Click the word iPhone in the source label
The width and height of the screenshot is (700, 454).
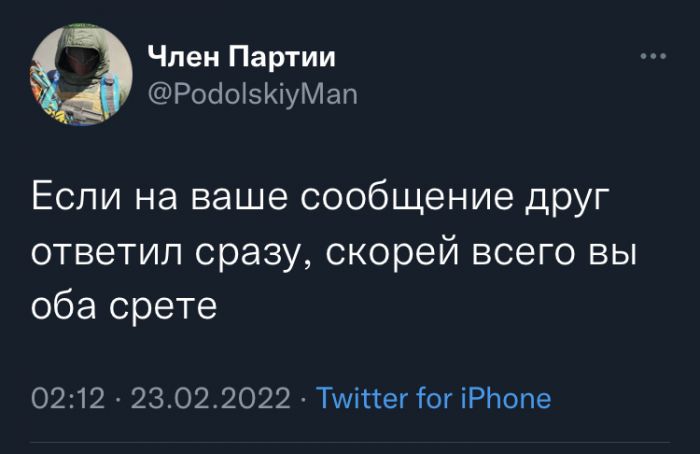tap(505, 399)
